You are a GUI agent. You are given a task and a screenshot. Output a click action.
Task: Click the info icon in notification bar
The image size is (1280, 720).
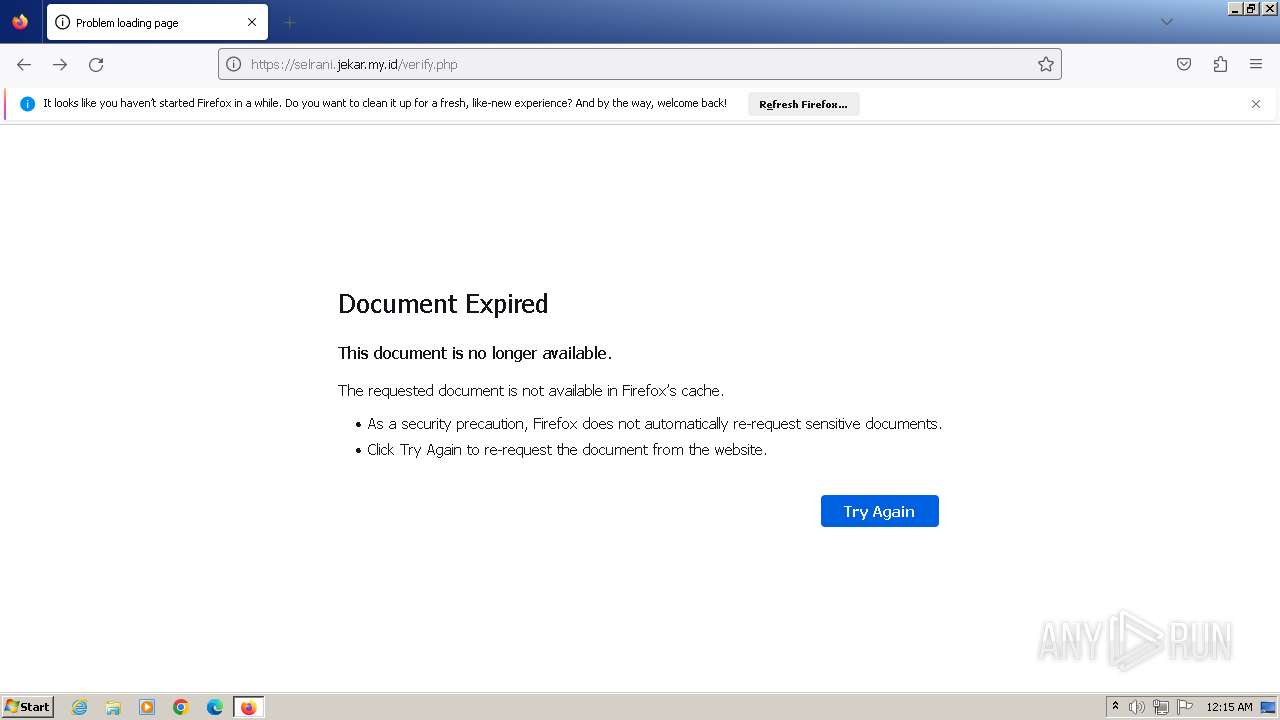click(27, 104)
